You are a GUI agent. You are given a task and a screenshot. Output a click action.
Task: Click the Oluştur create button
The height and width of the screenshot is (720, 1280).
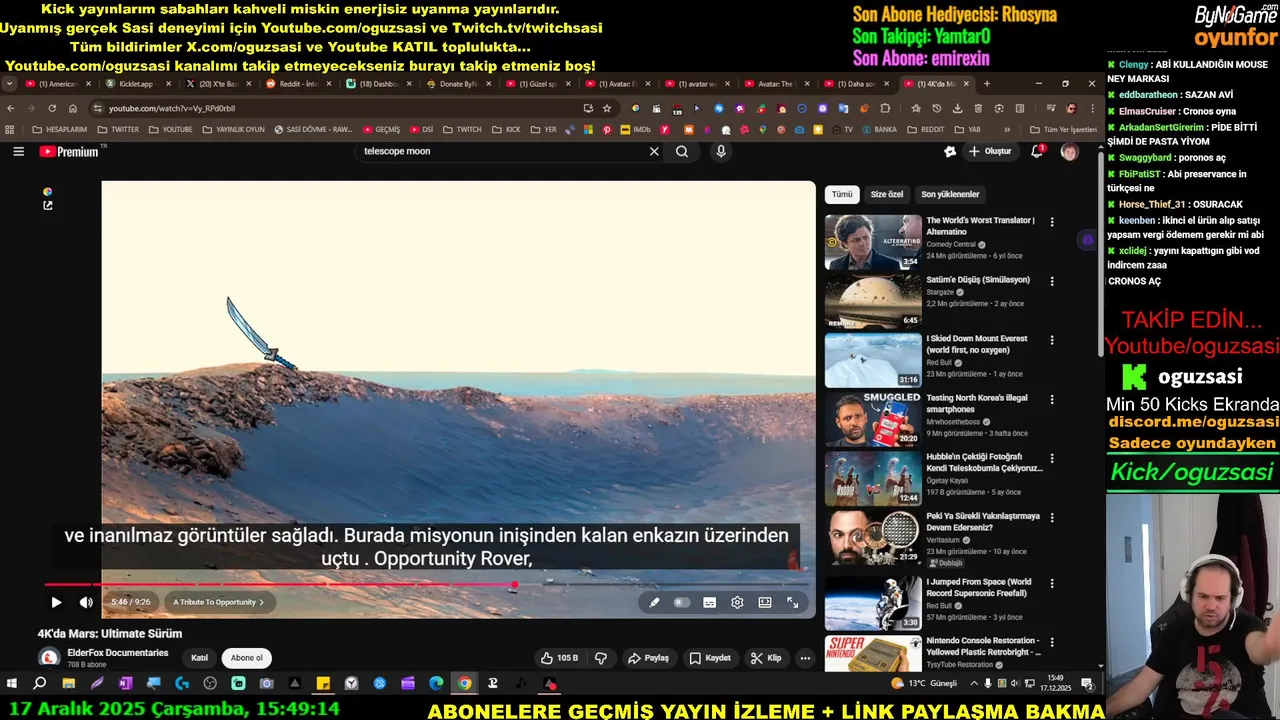tap(990, 151)
